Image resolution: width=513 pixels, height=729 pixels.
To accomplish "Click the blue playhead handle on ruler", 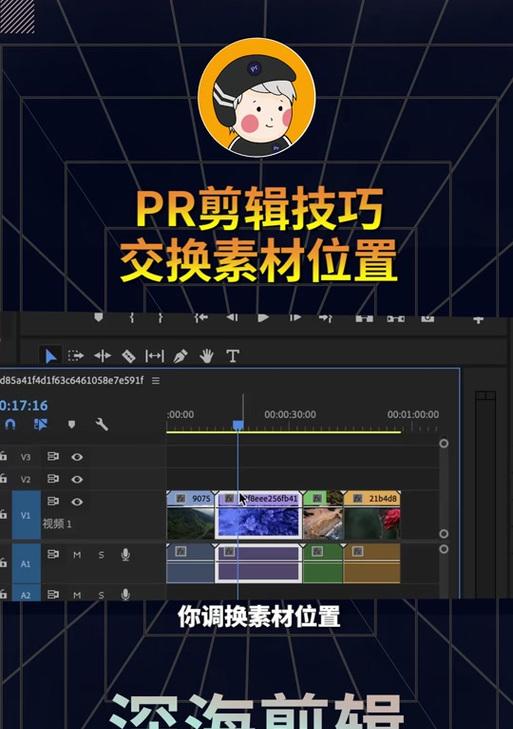I will point(238,425).
